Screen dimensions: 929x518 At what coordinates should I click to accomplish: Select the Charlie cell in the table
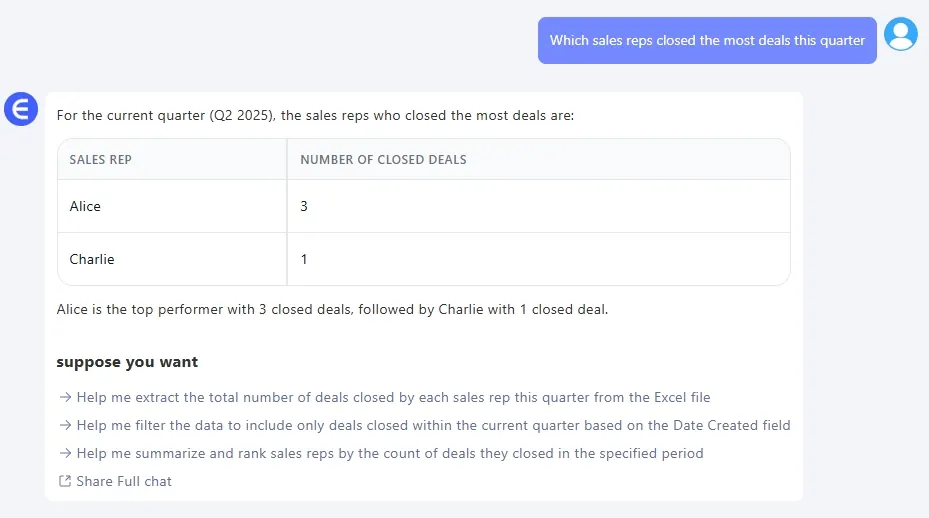pos(92,259)
